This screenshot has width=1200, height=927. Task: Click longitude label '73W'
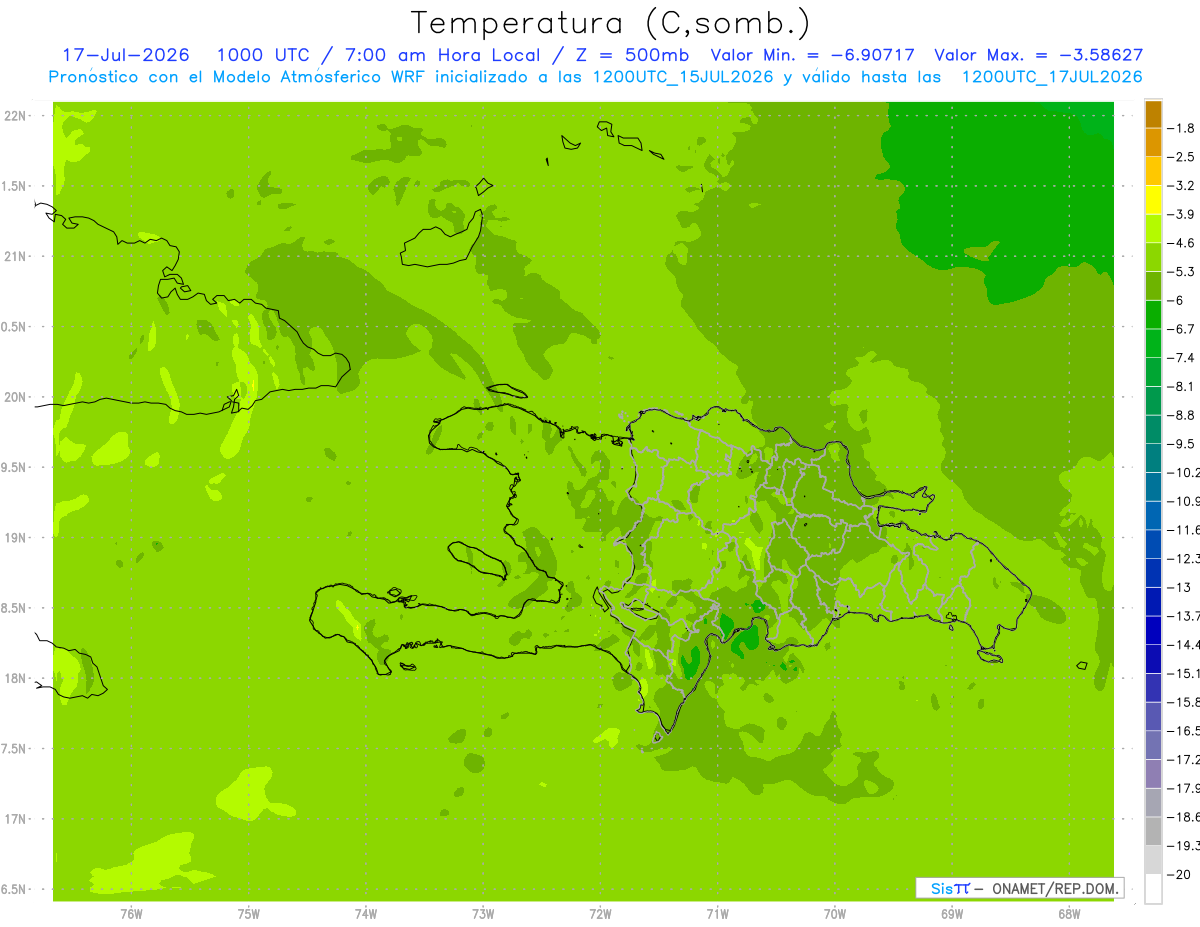click(483, 914)
